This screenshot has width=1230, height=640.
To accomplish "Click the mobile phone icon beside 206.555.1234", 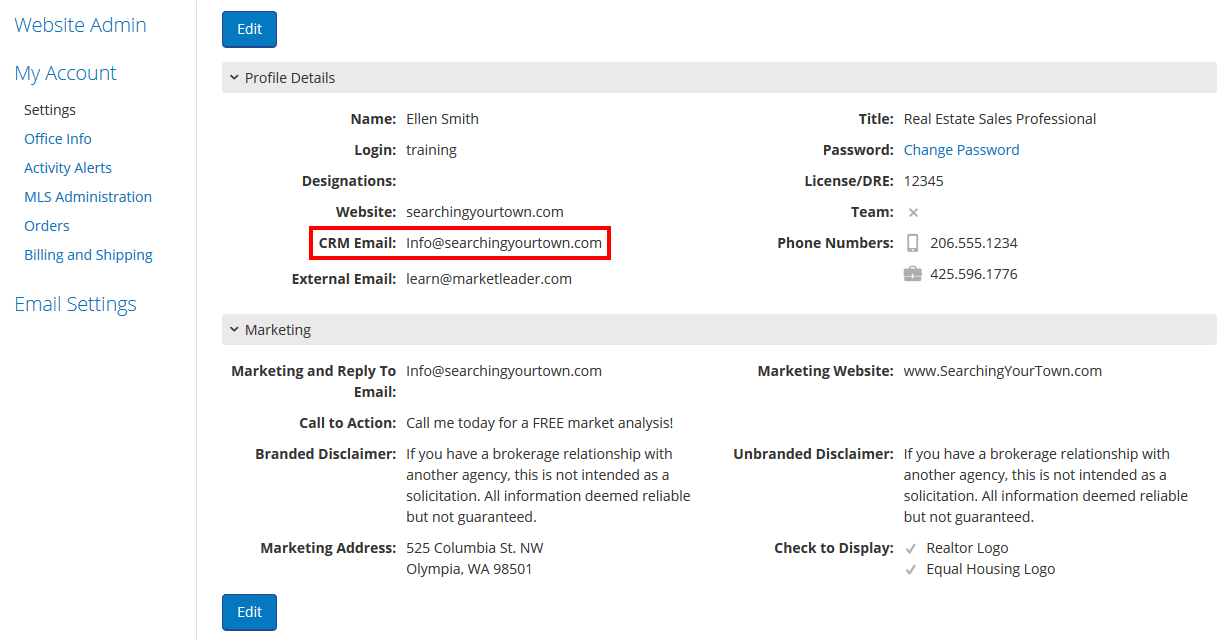I will pos(912,243).
